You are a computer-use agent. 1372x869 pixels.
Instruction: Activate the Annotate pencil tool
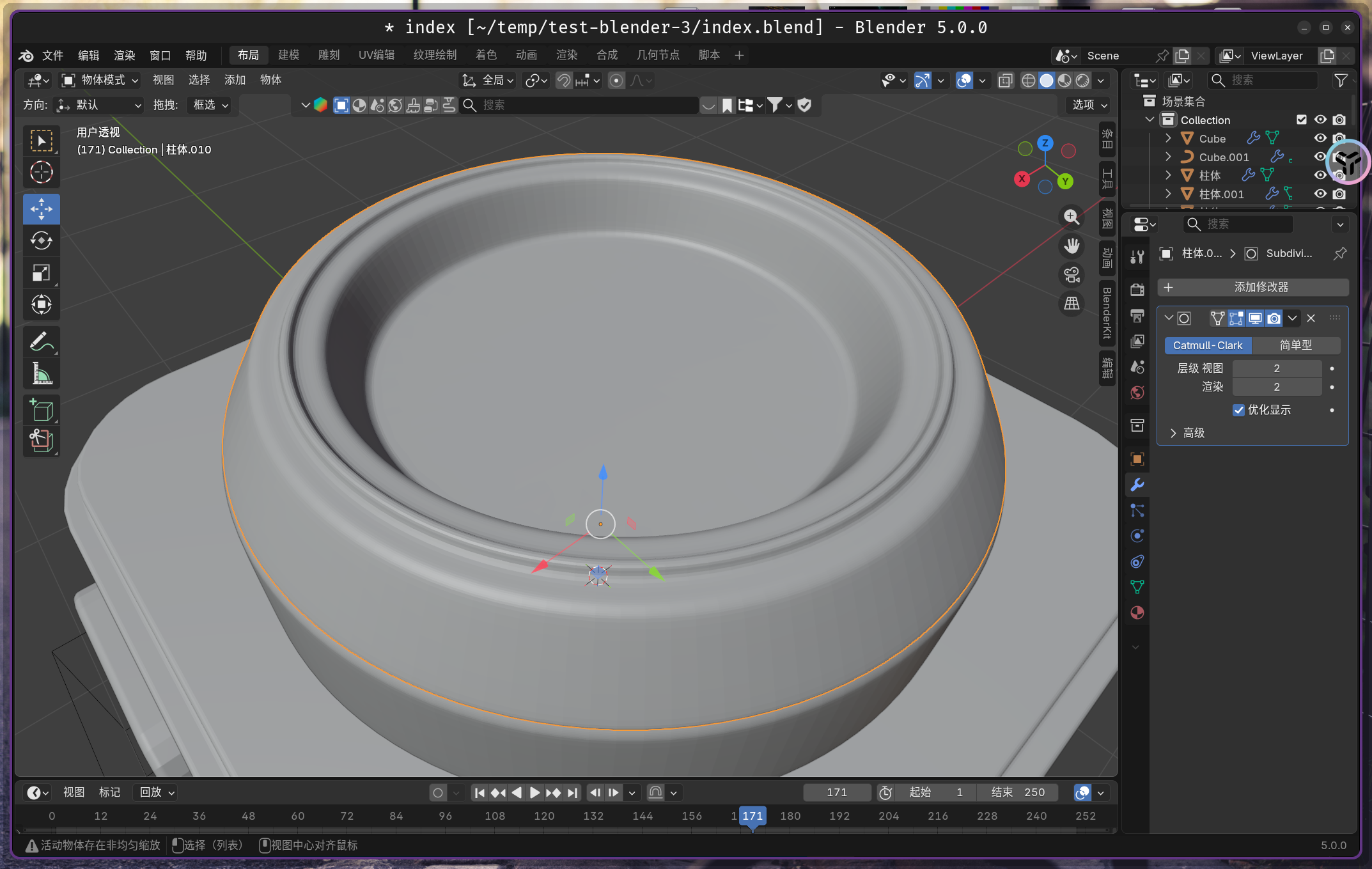click(x=42, y=341)
